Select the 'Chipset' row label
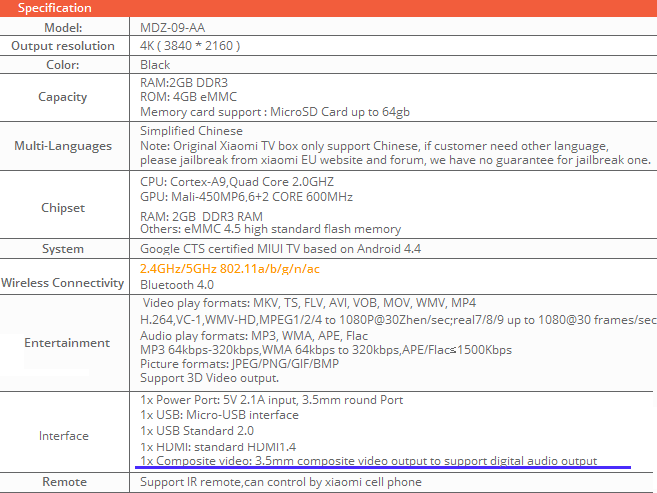 (63, 208)
